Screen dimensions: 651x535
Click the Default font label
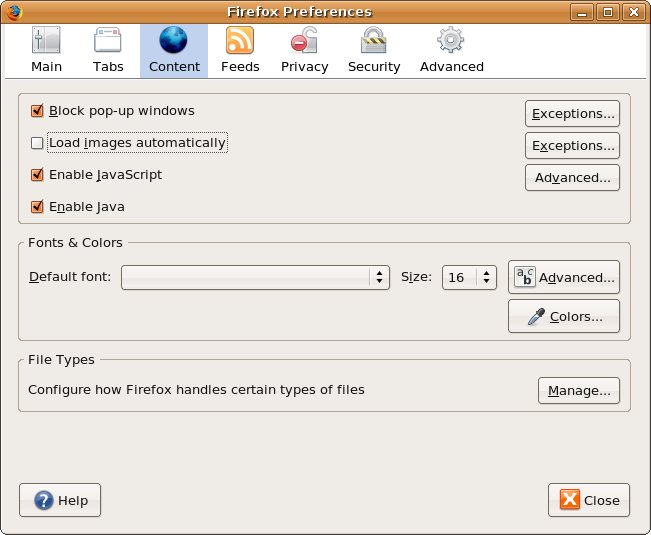coord(70,277)
